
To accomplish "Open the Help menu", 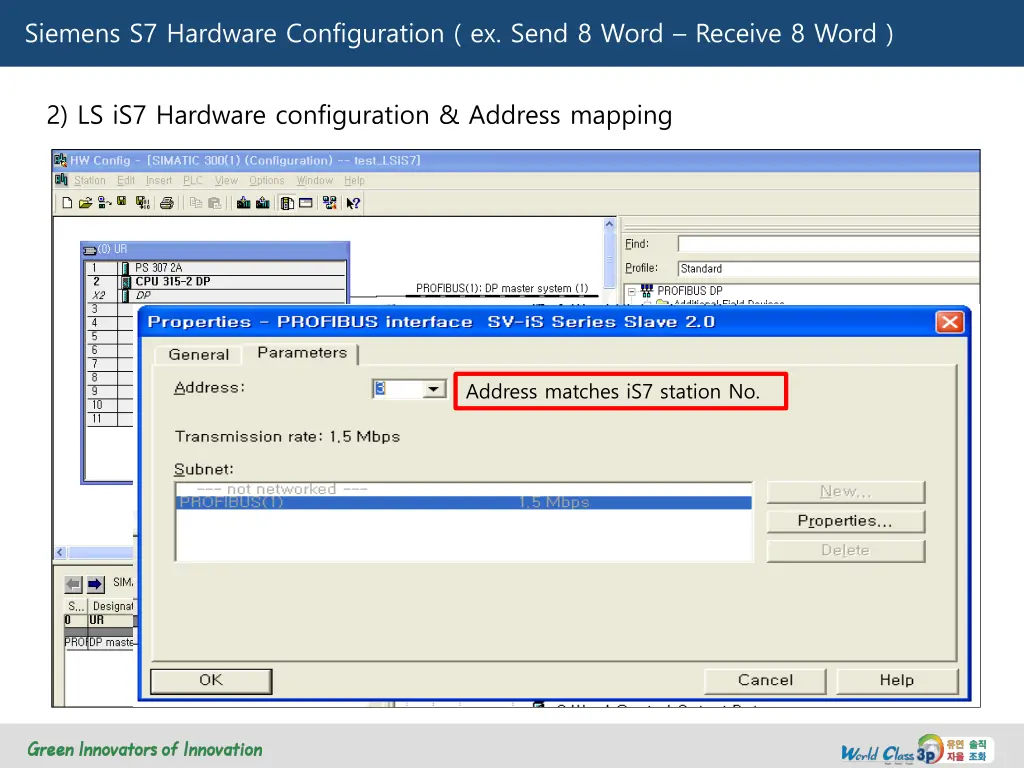I will point(355,180).
